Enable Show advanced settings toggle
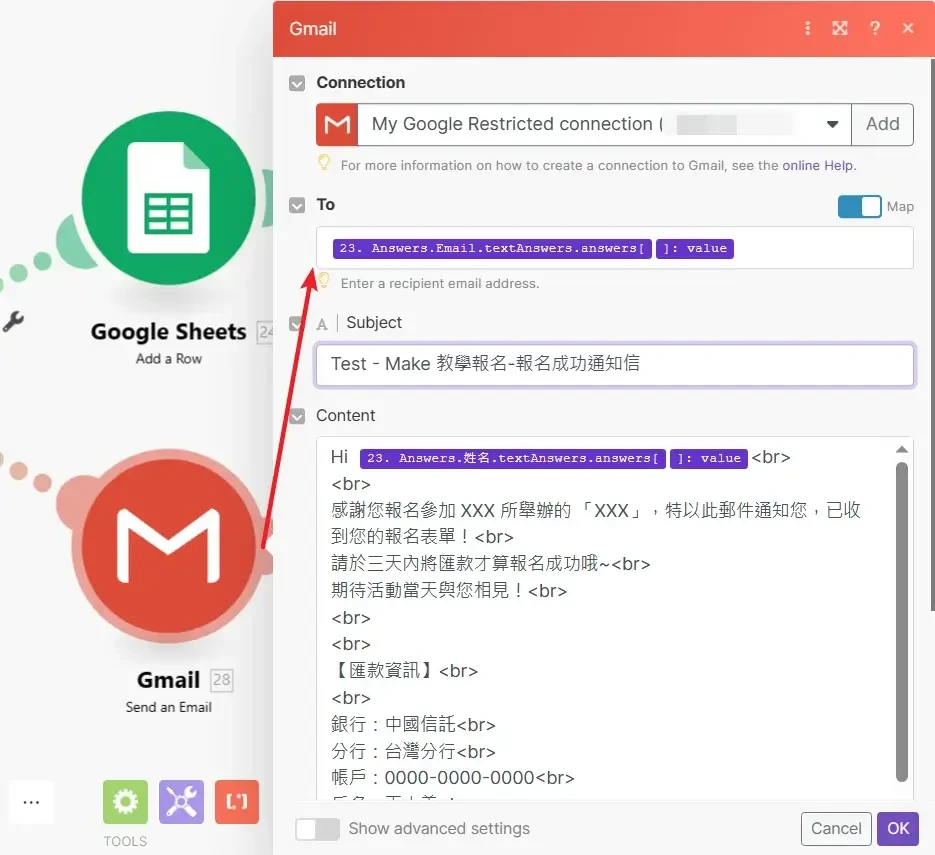This screenshot has width=935, height=855. pyautogui.click(x=317, y=829)
